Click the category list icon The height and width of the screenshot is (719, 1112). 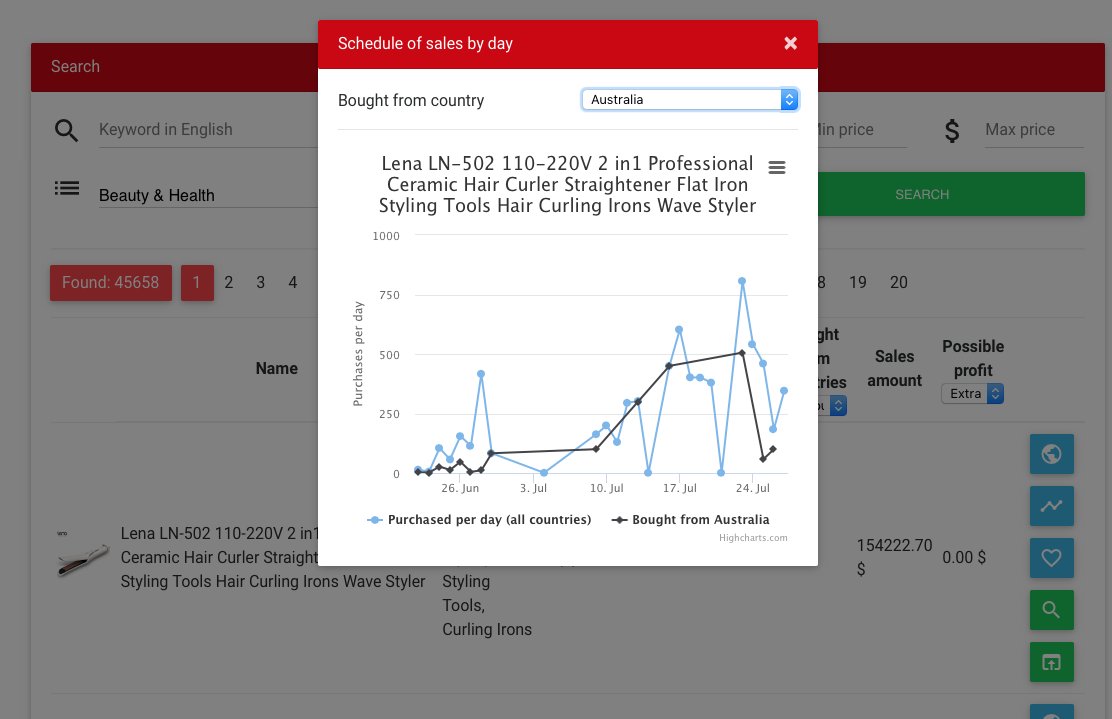[x=67, y=188]
